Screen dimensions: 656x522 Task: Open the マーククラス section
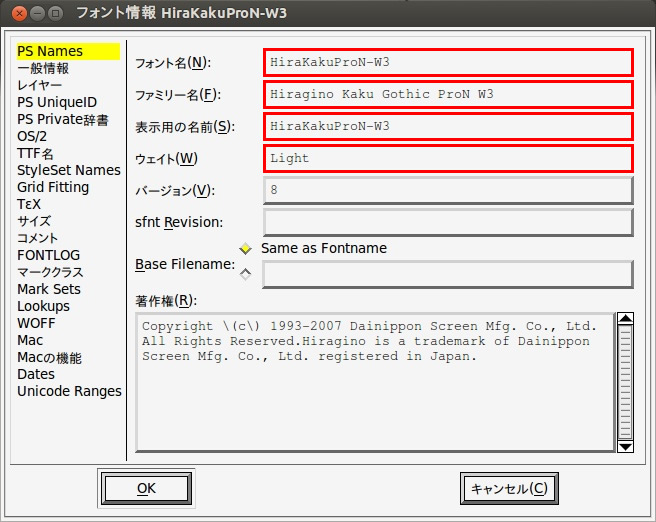[50, 272]
